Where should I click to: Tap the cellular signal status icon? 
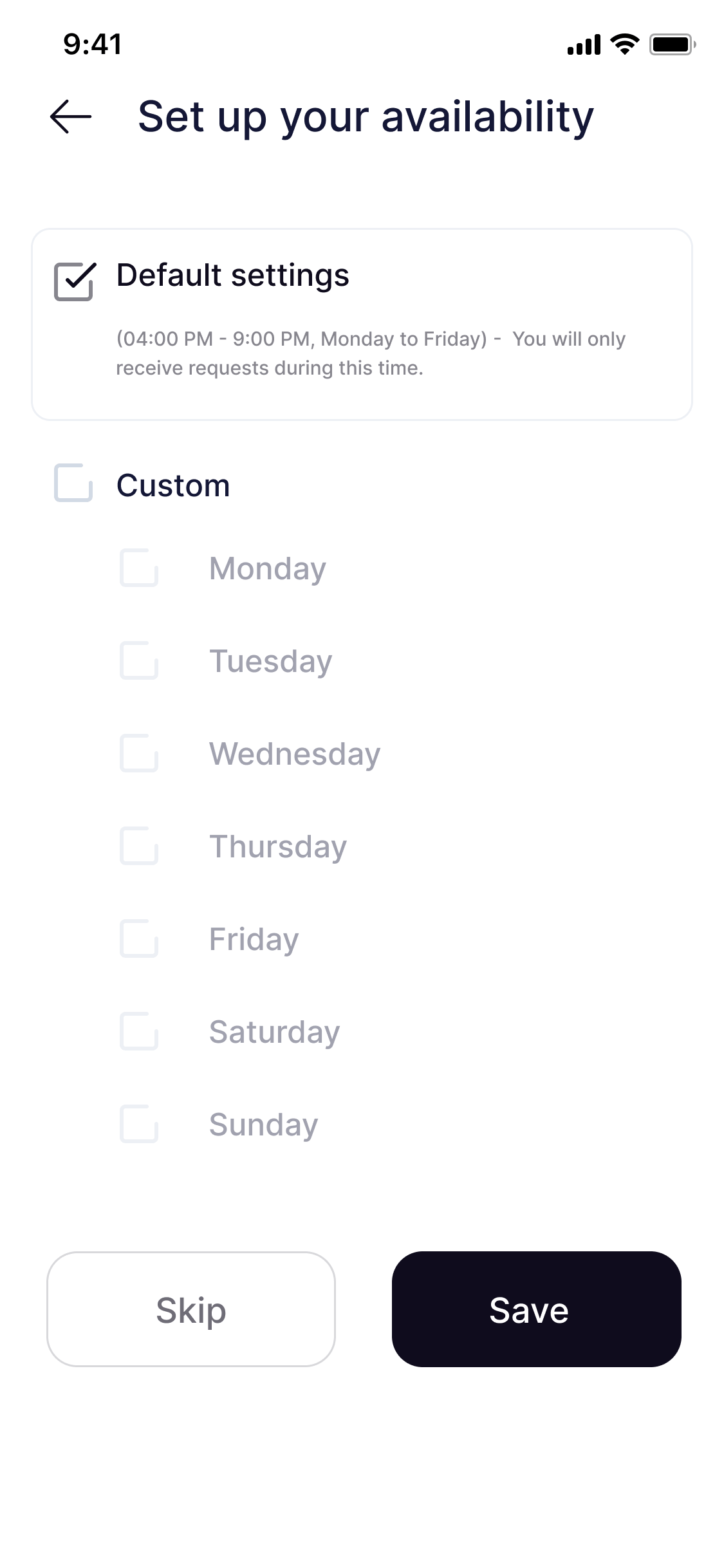pos(583,45)
